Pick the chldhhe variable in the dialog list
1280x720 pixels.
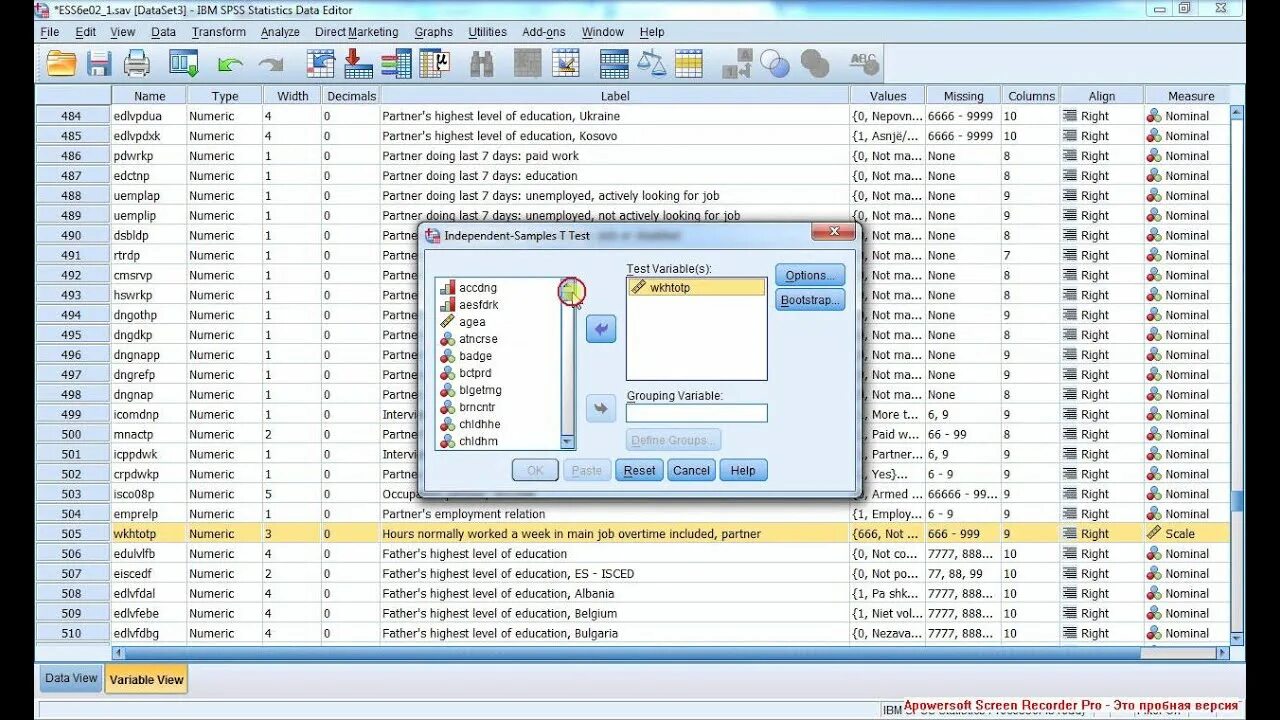(x=479, y=424)
